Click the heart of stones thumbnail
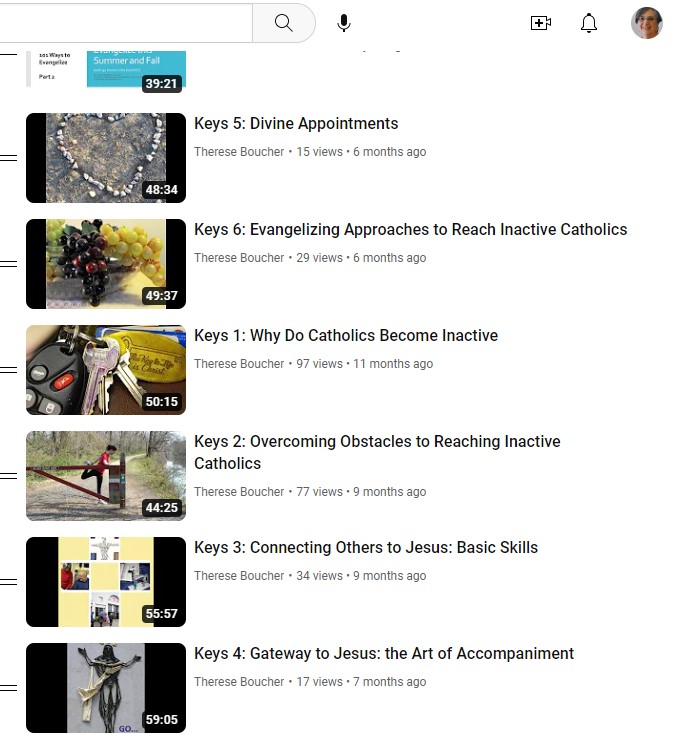 click(106, 158)
